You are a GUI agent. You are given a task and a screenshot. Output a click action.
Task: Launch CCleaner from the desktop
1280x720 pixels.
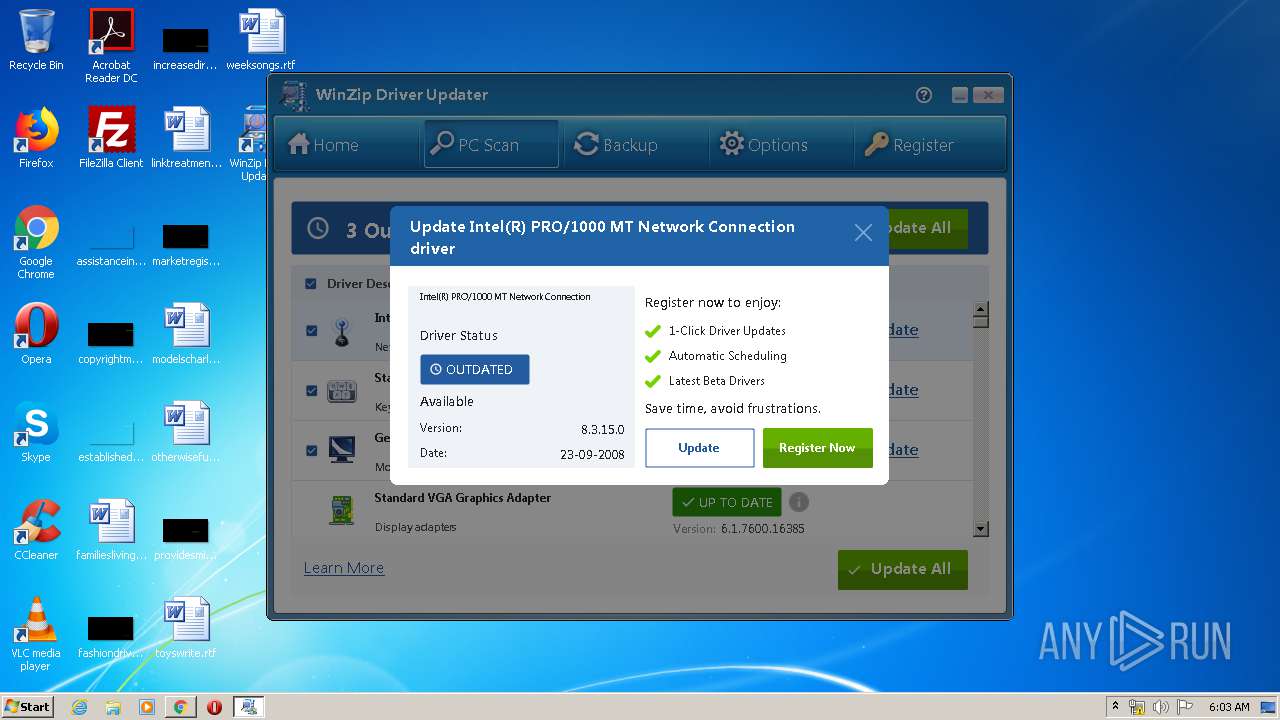pyautogui.click(x=36, y=530)
